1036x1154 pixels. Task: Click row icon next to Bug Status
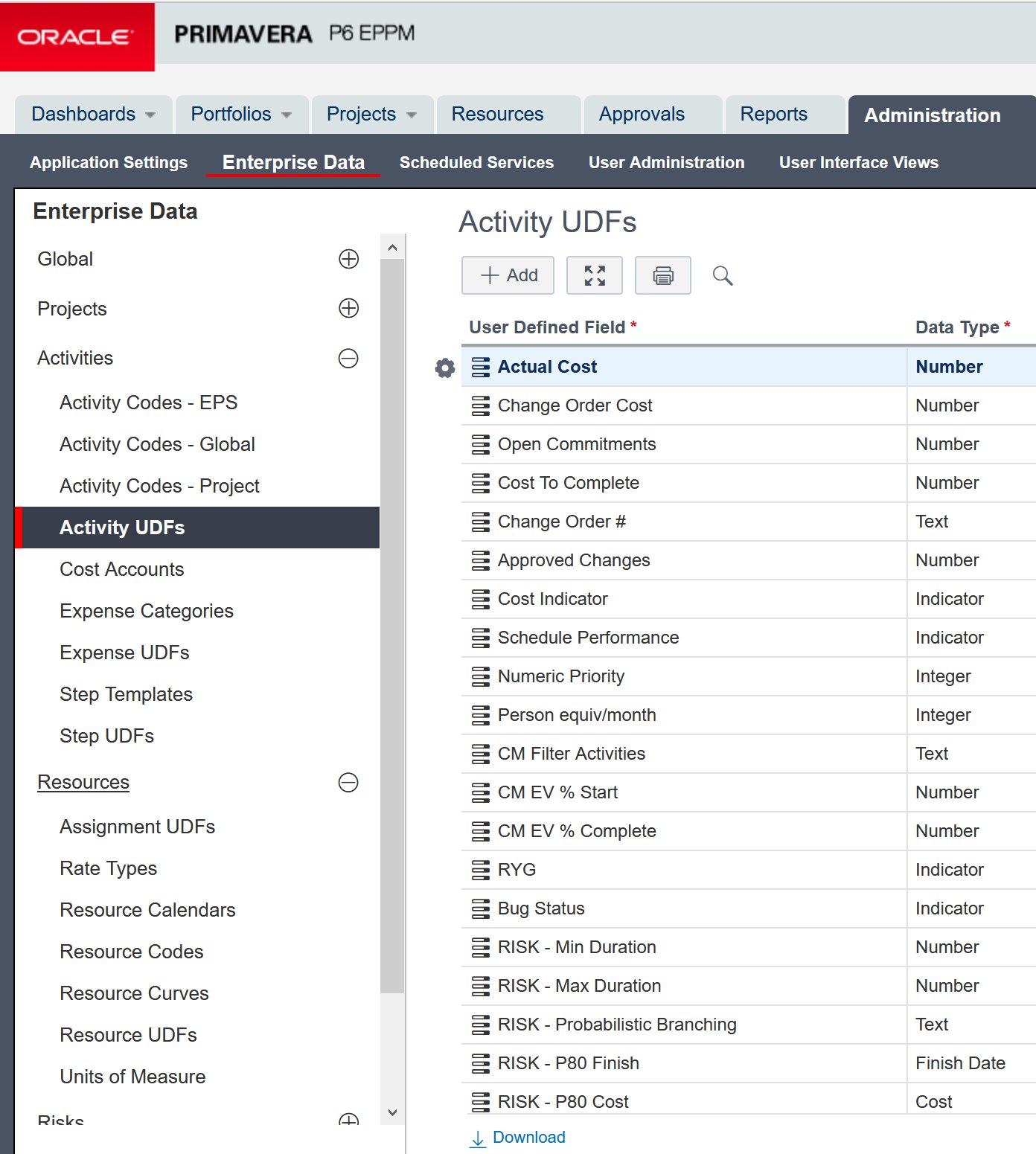click(x=481, y=908)
